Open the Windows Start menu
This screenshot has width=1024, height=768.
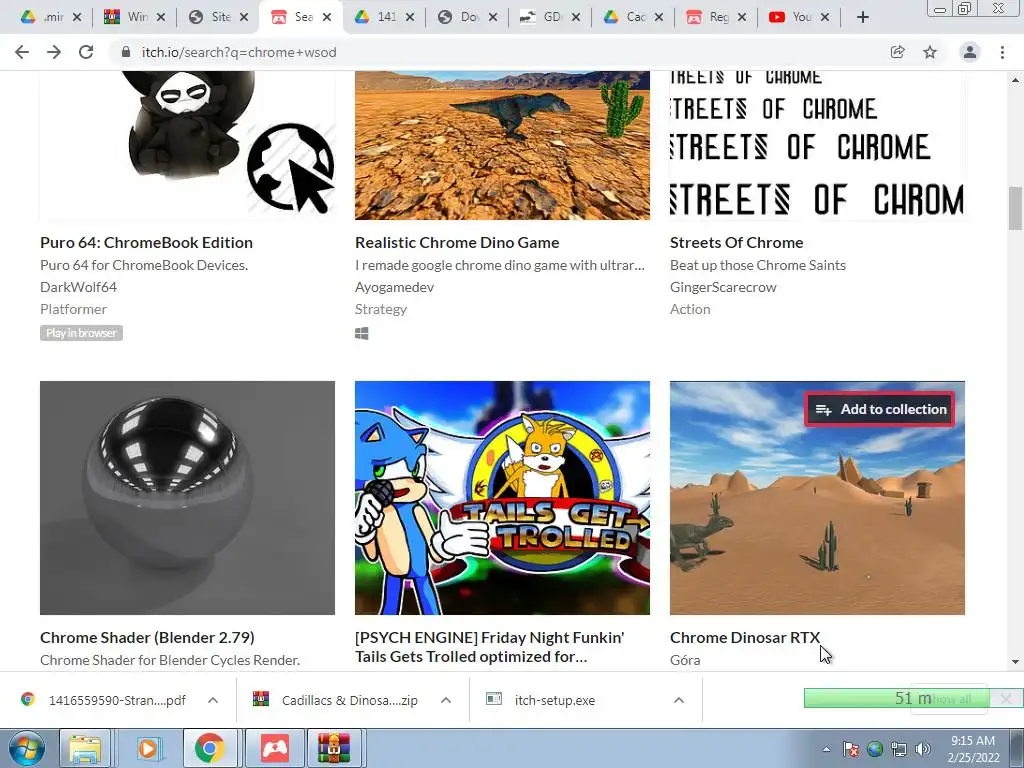26,748
